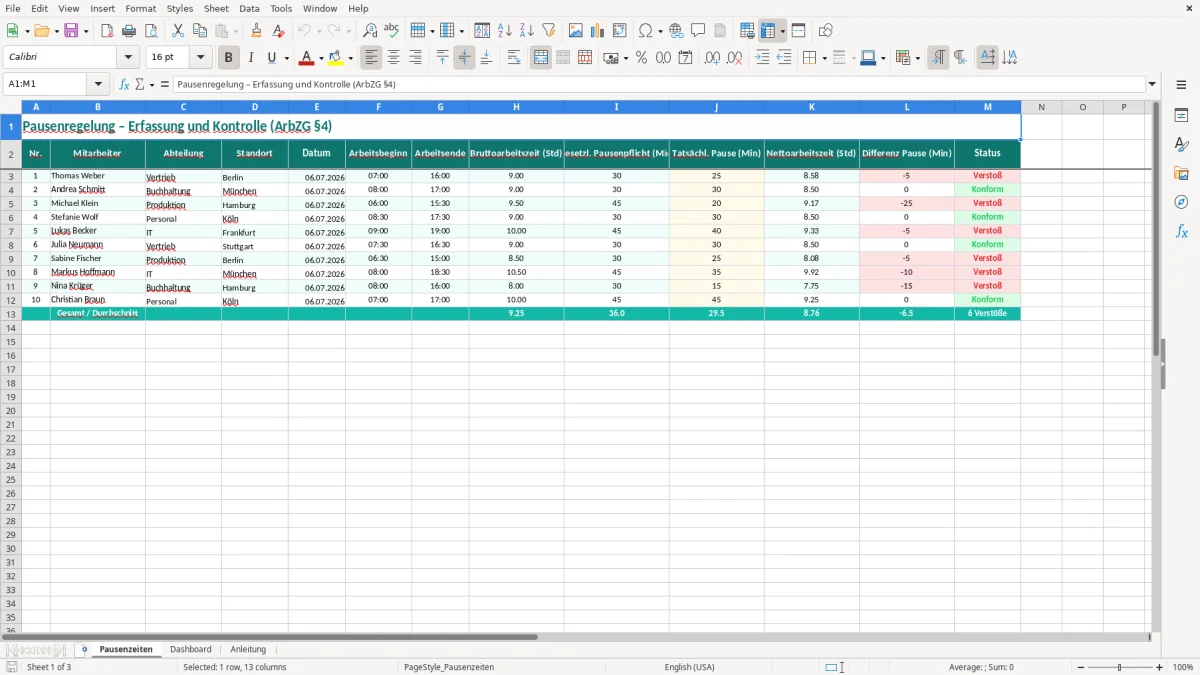Open the Font Name Calibri dropdown

[x=128, y=58]
